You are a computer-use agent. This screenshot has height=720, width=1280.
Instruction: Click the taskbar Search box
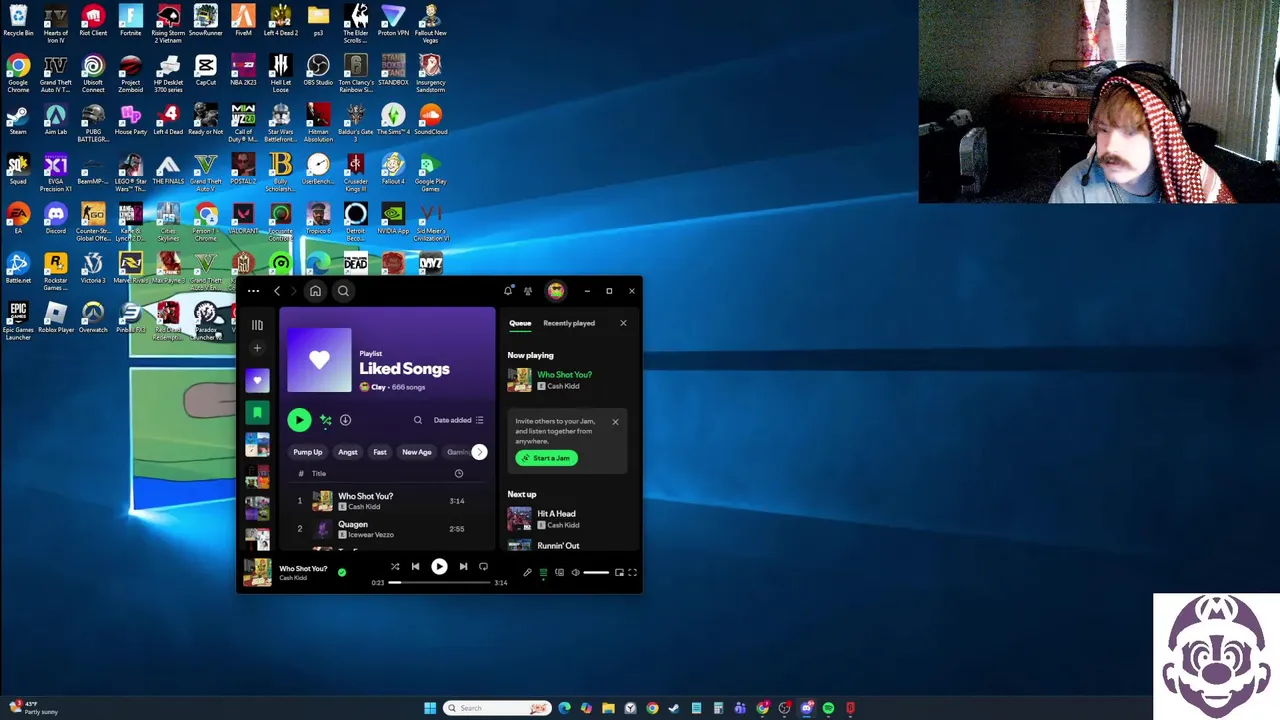pos(498,708)
